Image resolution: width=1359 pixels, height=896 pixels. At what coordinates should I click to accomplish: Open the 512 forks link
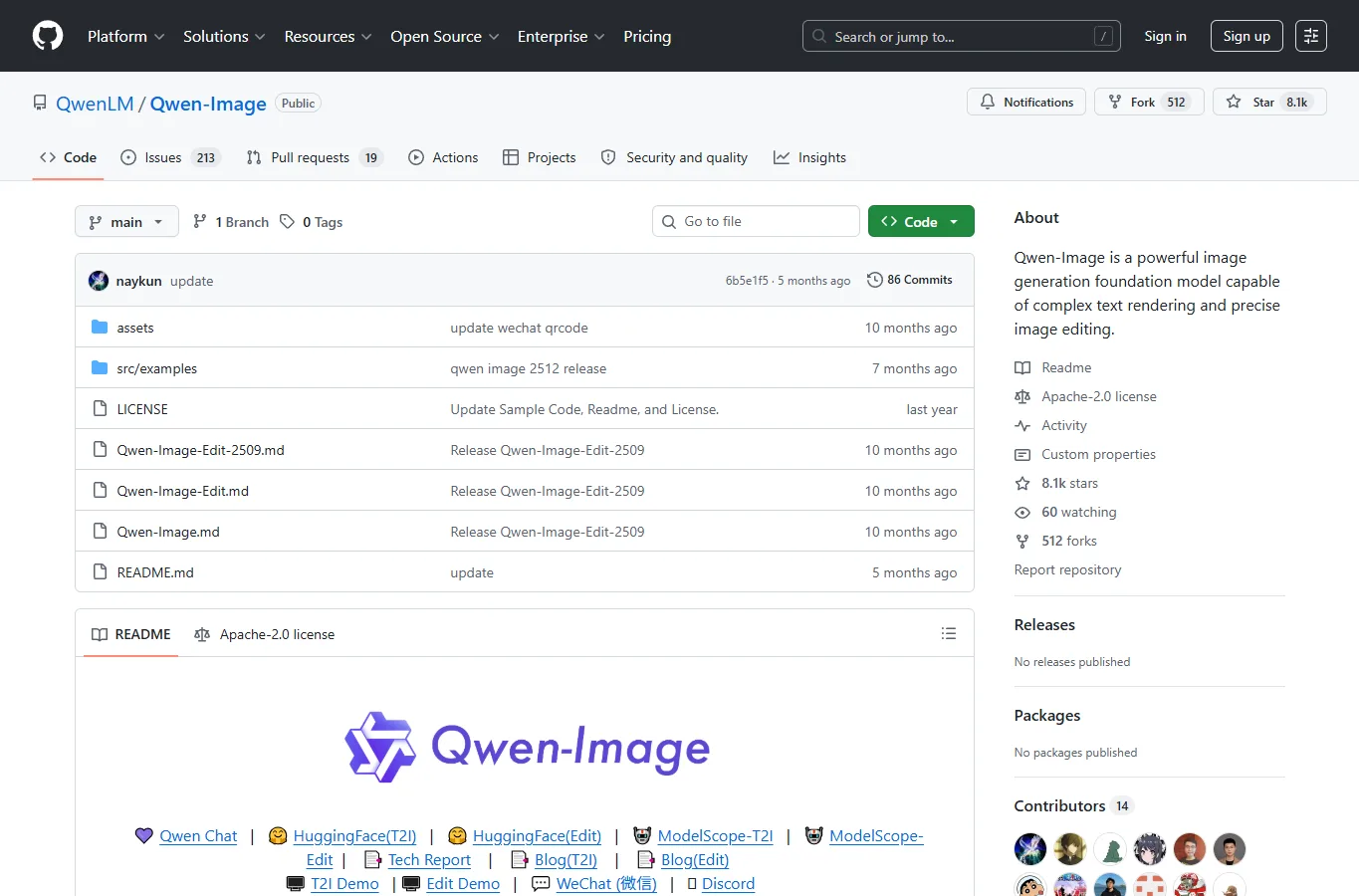(x=1068, y=541)
